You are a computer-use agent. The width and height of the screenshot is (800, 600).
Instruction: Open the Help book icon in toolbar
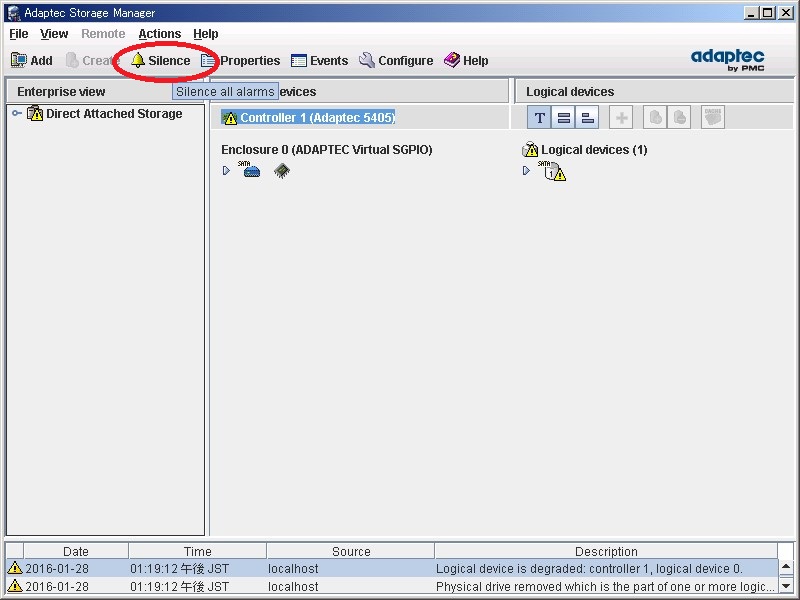466,61
